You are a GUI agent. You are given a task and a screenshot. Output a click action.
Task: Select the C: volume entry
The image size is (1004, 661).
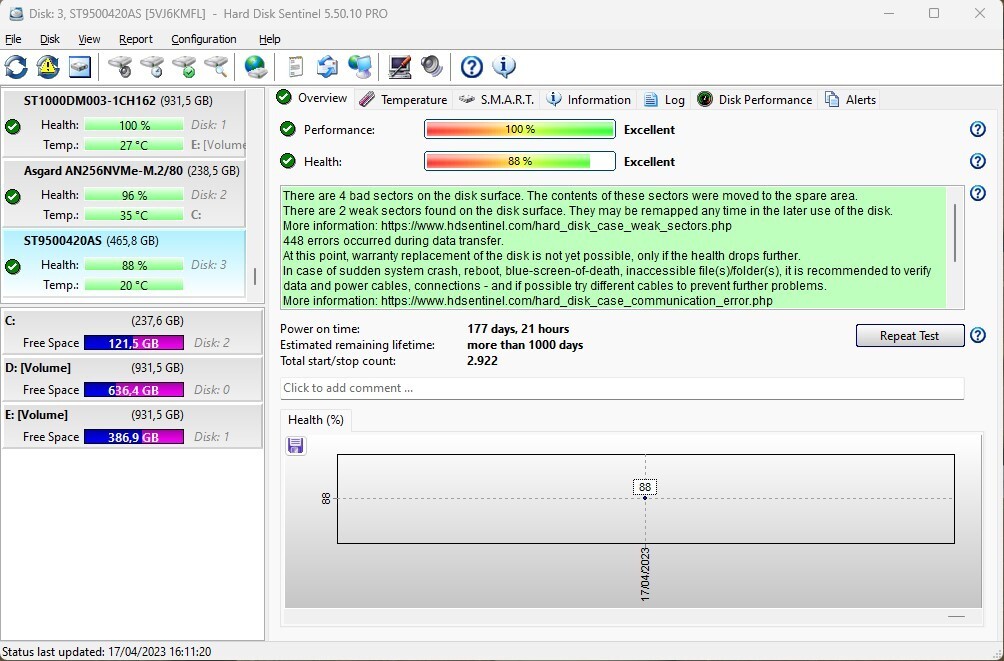click(x=133, y=331)
